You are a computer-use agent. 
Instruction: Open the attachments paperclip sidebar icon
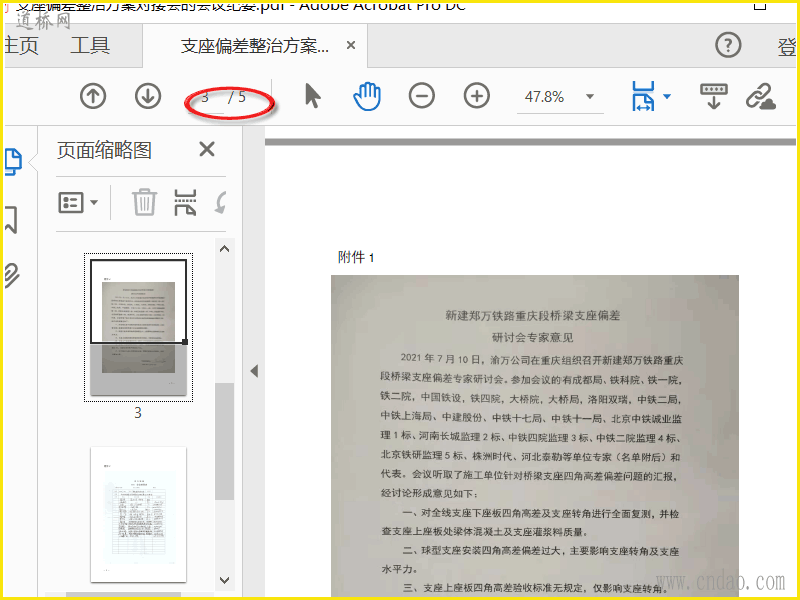(11, 276)
